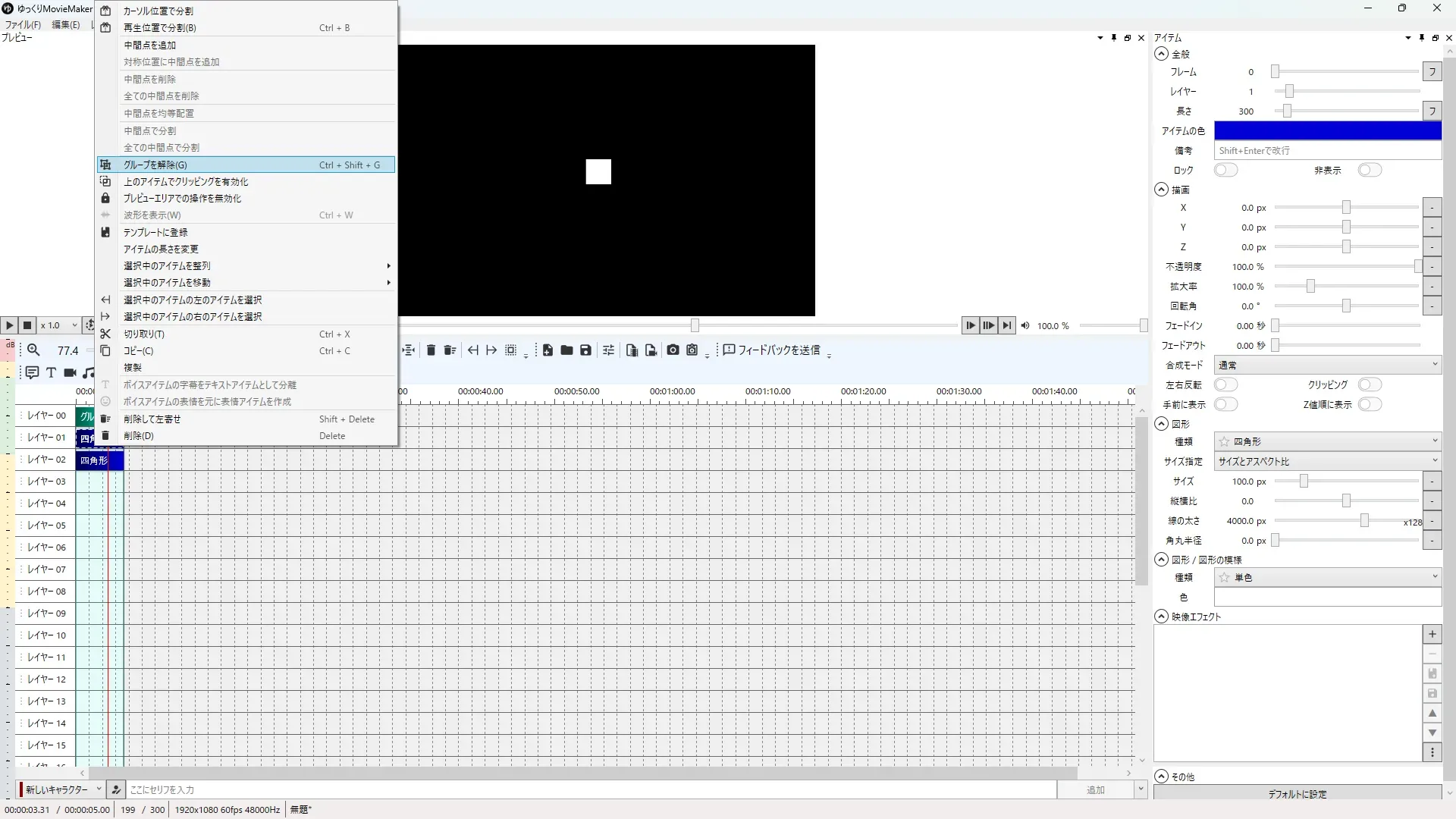Image resolution: width=1456 pixels, height=819 pixels.
Task: Click the video camera item icon
Action: point(70,372)
